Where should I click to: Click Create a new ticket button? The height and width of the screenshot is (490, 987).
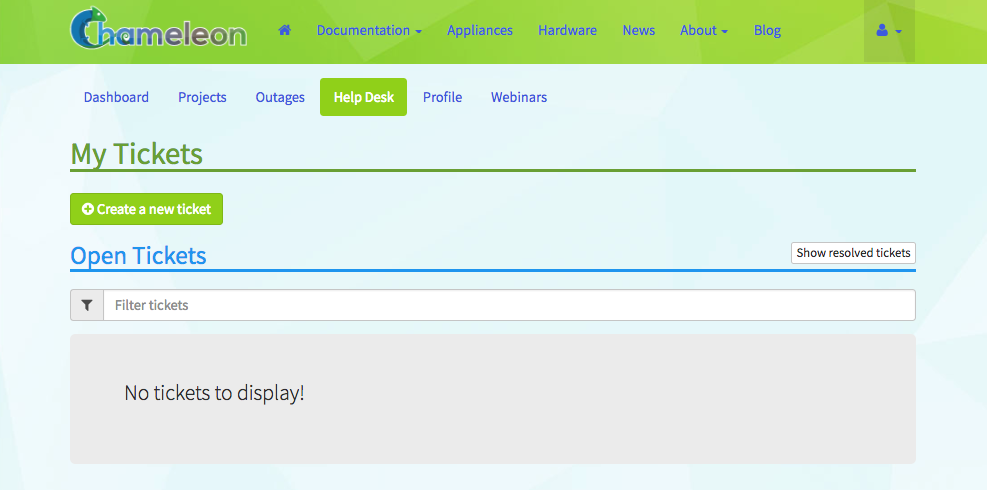146,209
